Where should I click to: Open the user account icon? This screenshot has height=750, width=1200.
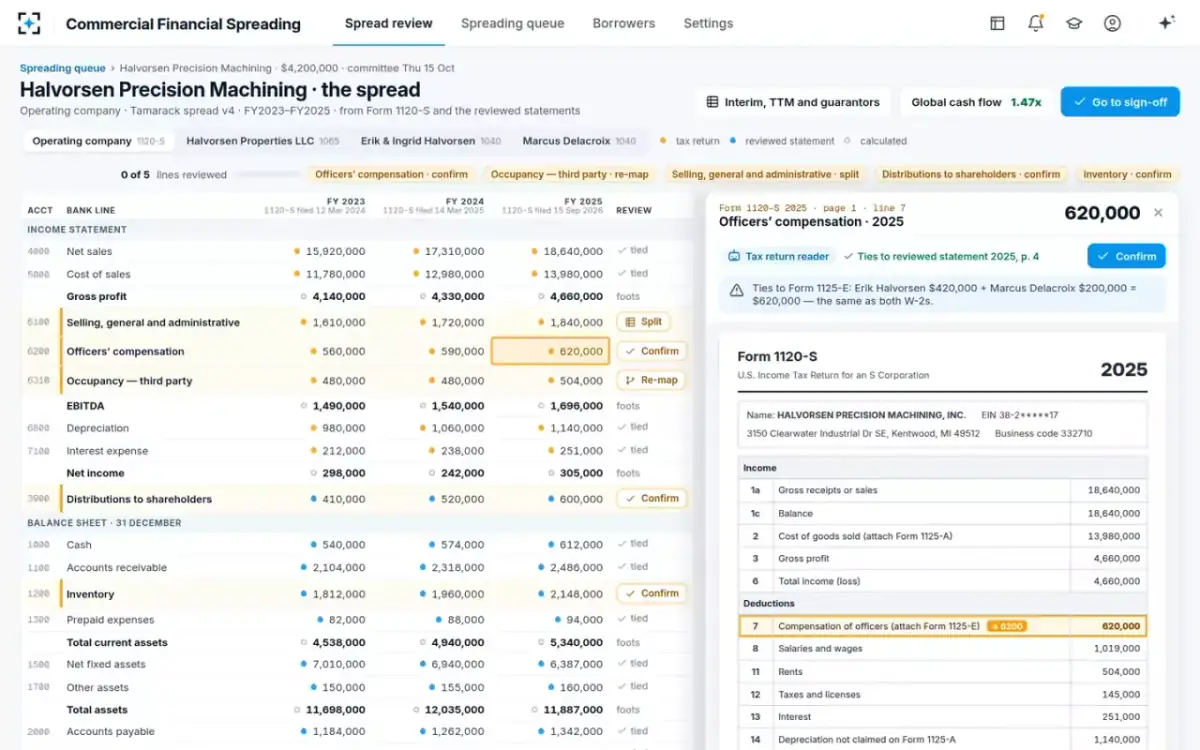pyautogui.click(x=1112, y=23)
